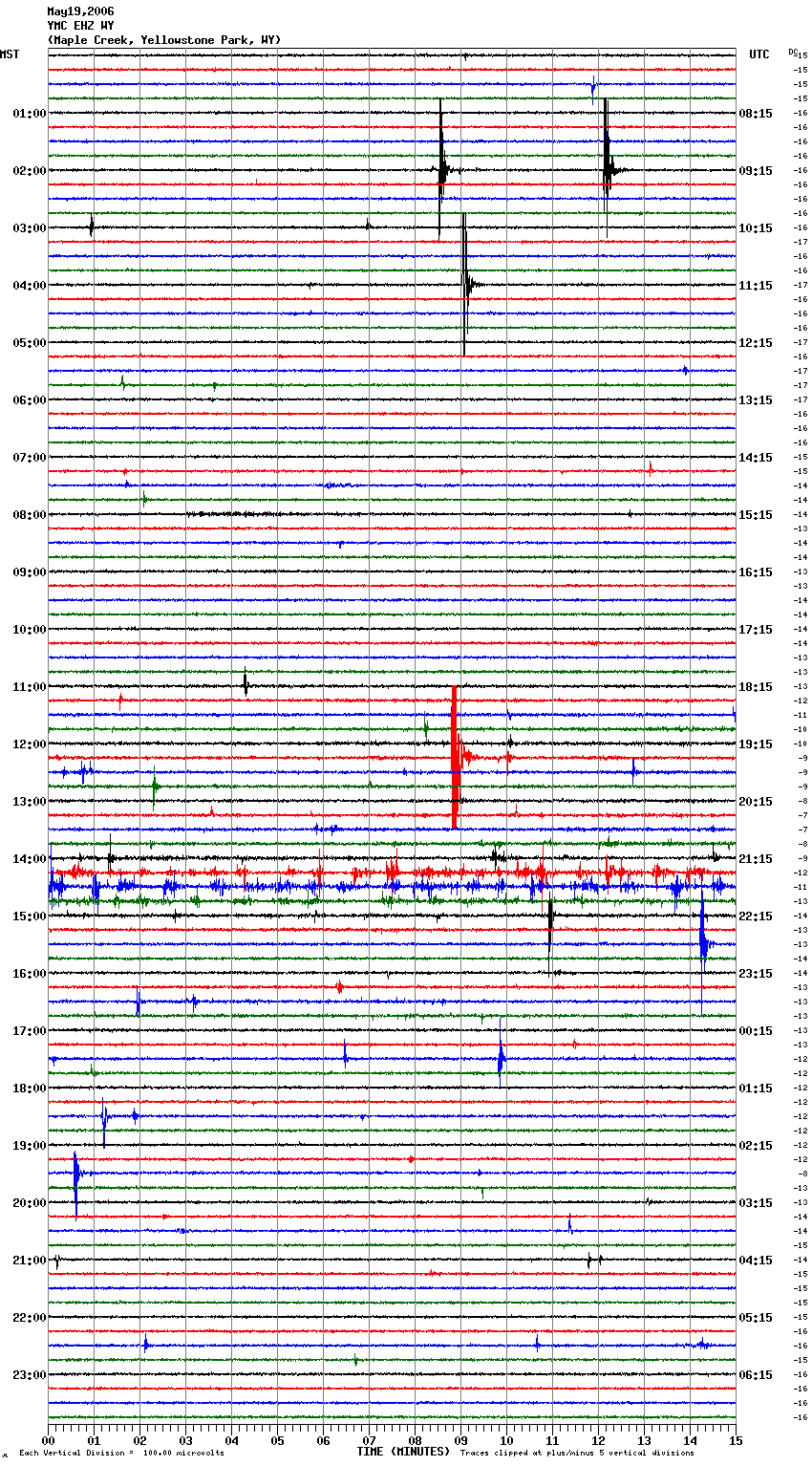The image size is (812, 1466).
Task: Select the MST time label '13:00'
Action: 30,802
